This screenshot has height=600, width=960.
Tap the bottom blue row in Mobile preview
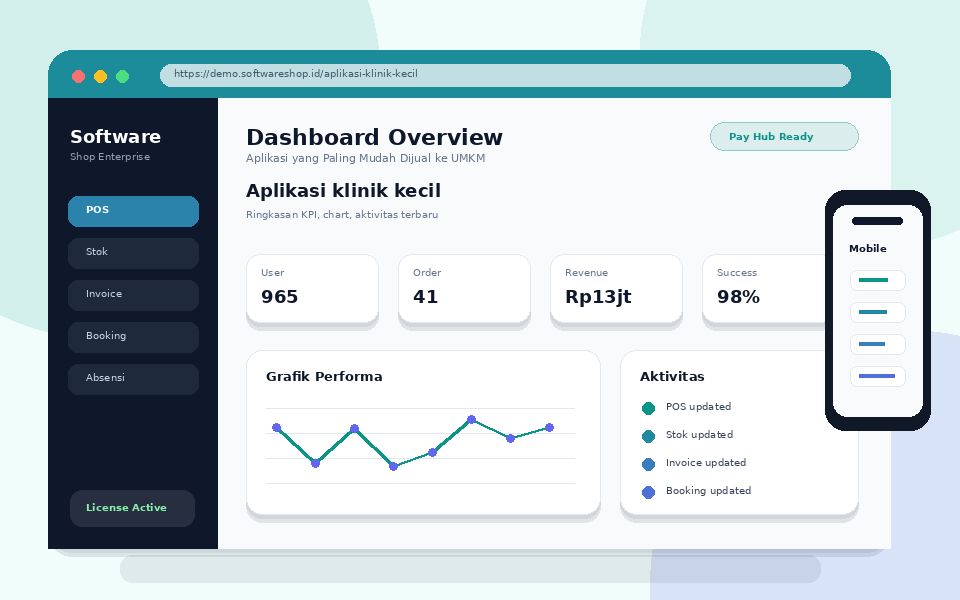click(877, 376)
